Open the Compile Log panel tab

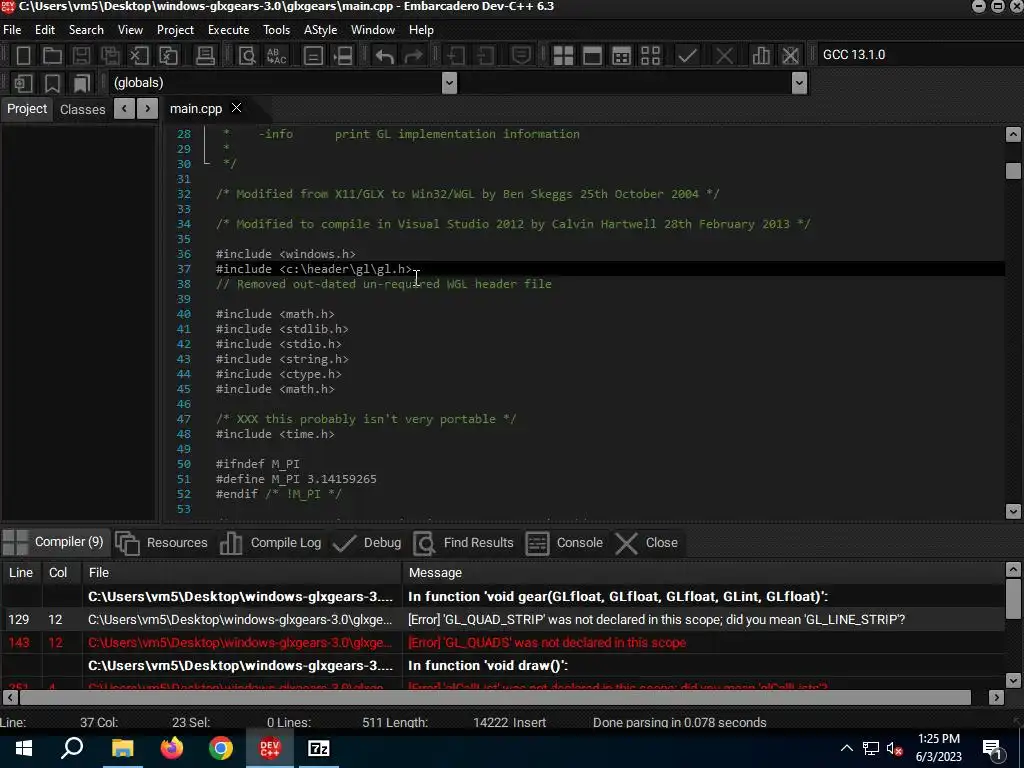coord(270,543)
